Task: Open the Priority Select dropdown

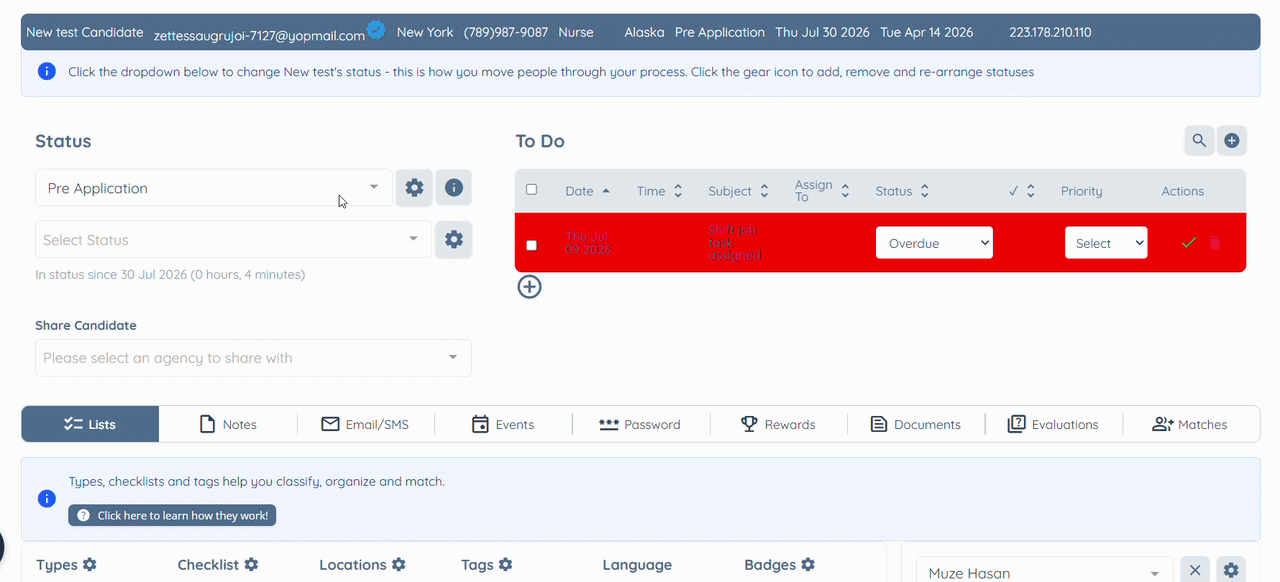Action: tap(1106, 243)
